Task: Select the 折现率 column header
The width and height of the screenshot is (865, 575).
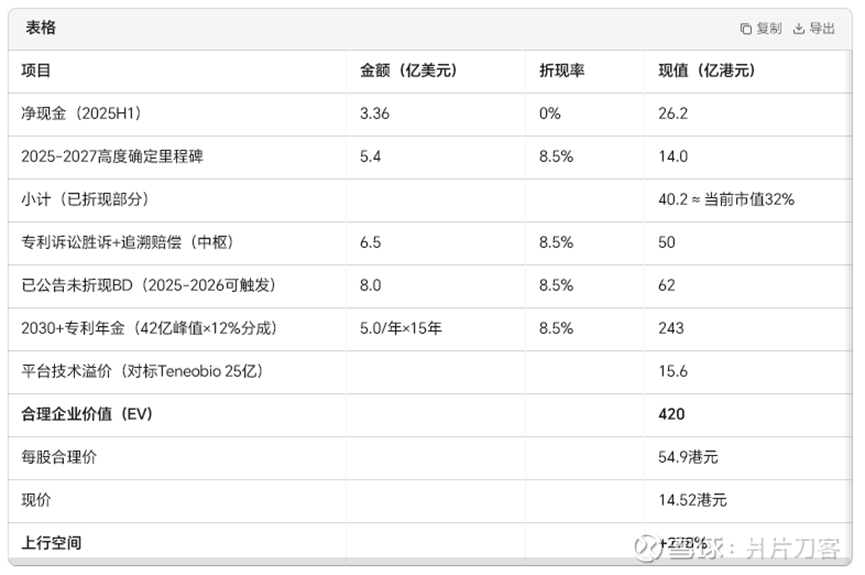Action: (x=561, y=71)
